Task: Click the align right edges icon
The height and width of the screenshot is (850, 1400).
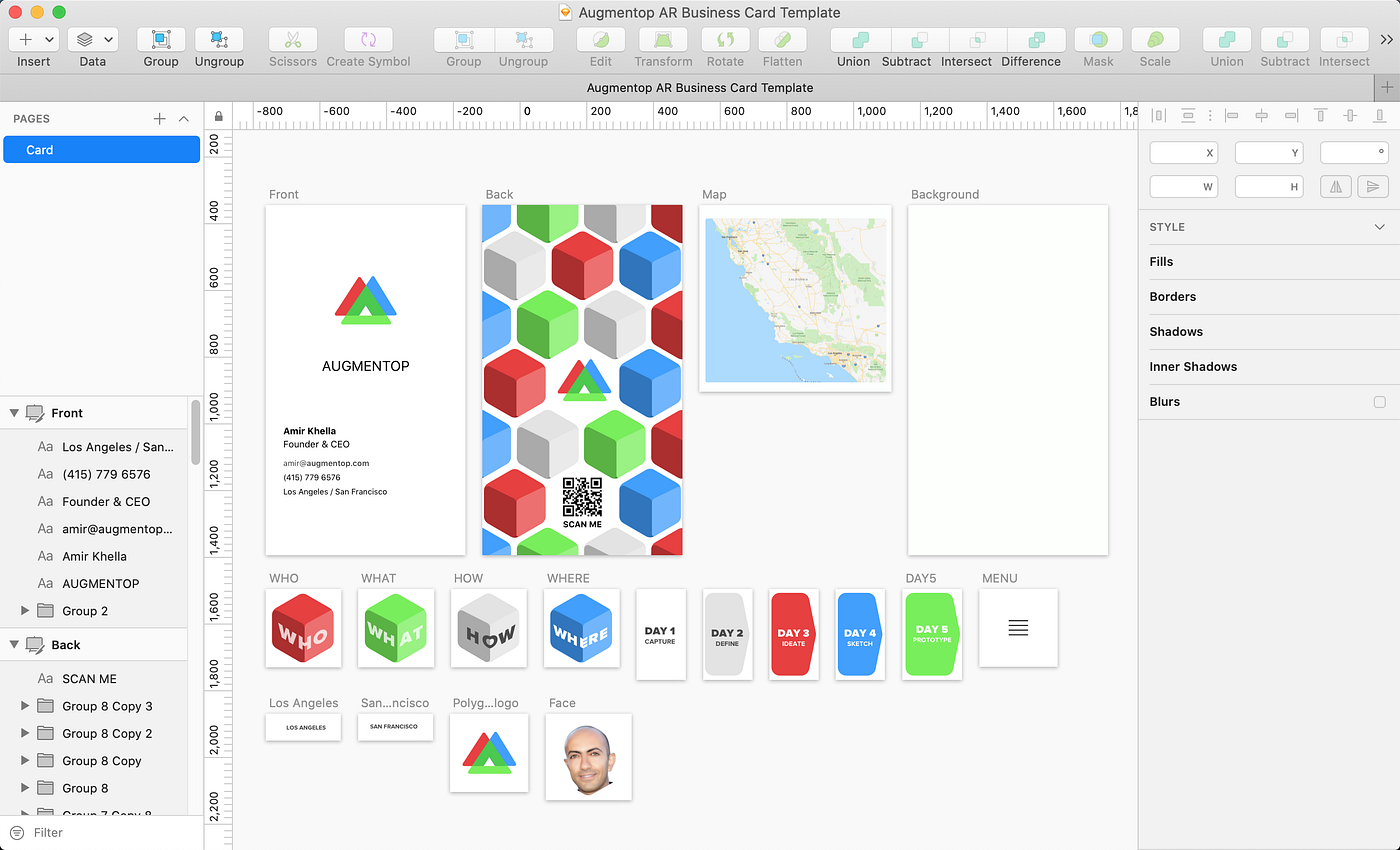Action: click(x=1291, y=116)
